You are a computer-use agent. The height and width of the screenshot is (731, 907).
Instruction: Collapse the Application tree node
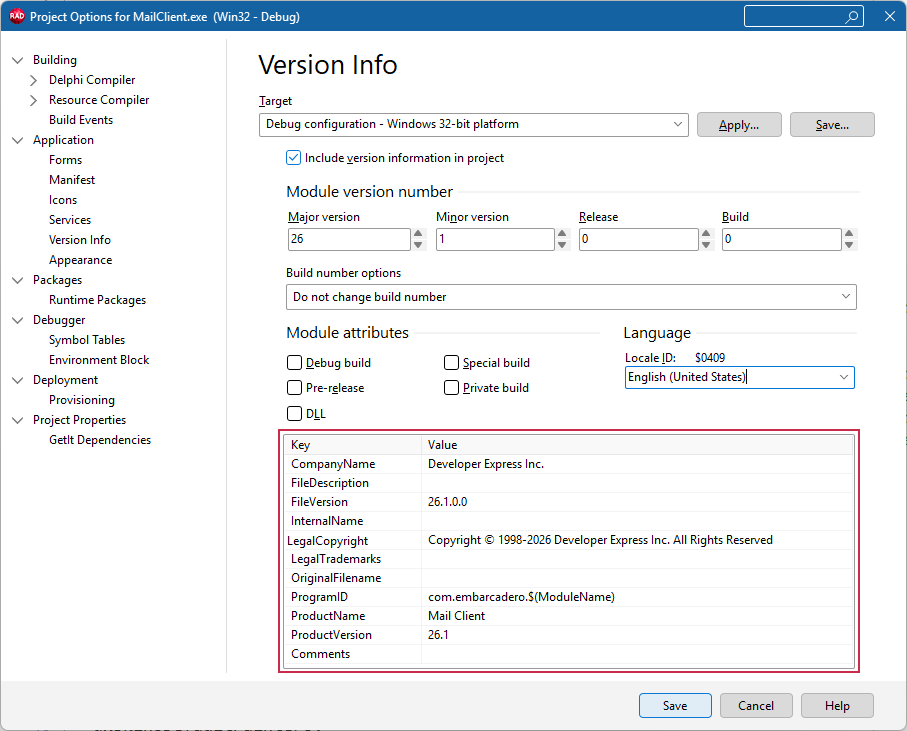(18, 140)
